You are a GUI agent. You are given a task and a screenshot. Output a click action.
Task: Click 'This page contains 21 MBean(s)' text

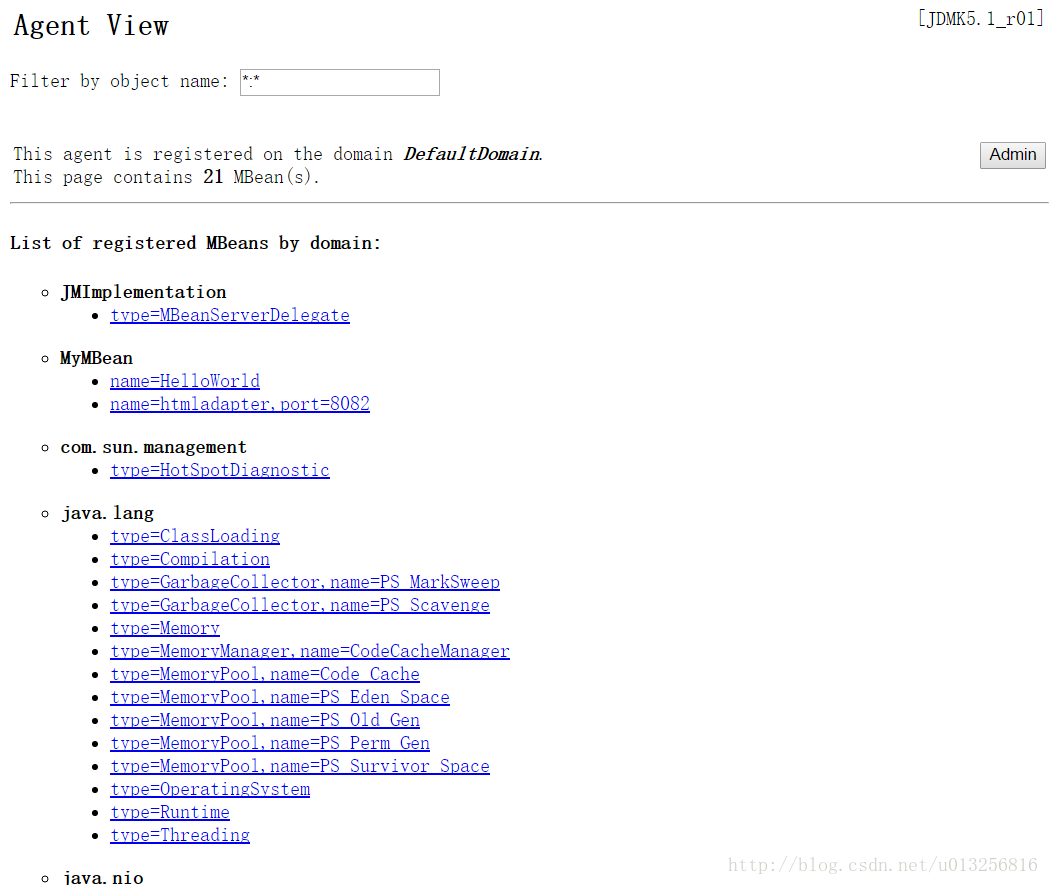[166, 177]
